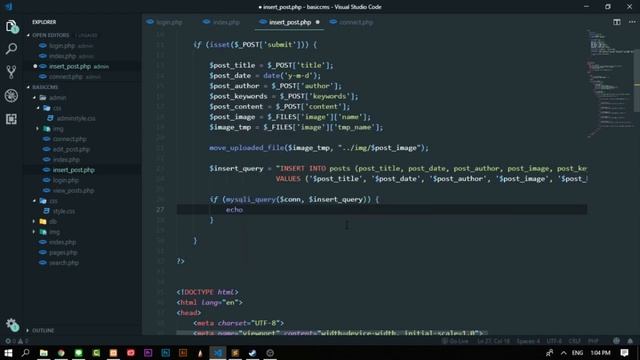
Task: Click the editor vertical scrollbar
Action: tap(637, 82)
